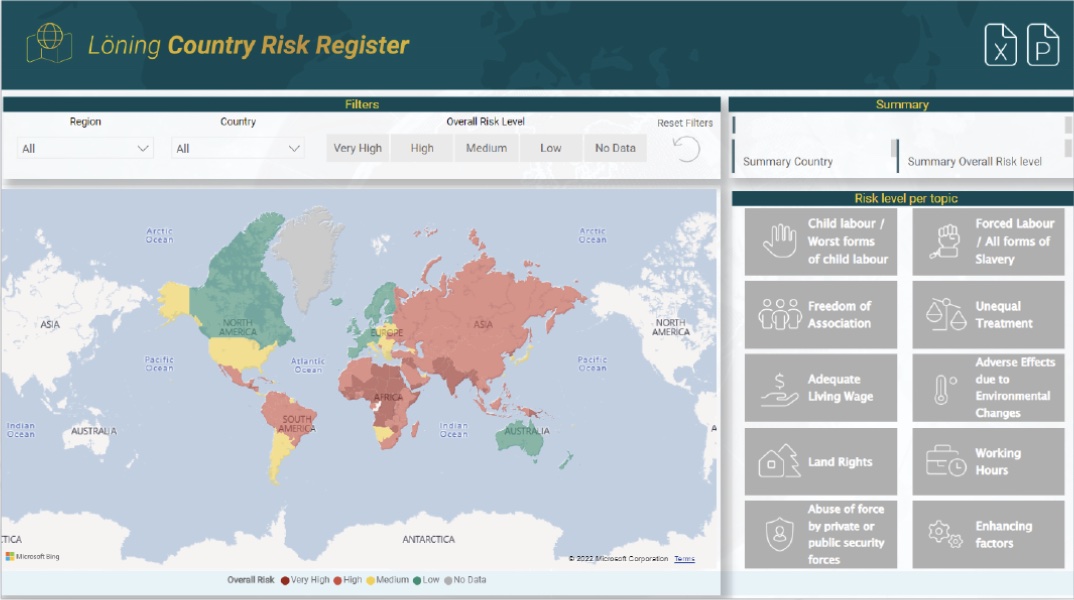Click the Terms link on map

click(x=684, y=558)
